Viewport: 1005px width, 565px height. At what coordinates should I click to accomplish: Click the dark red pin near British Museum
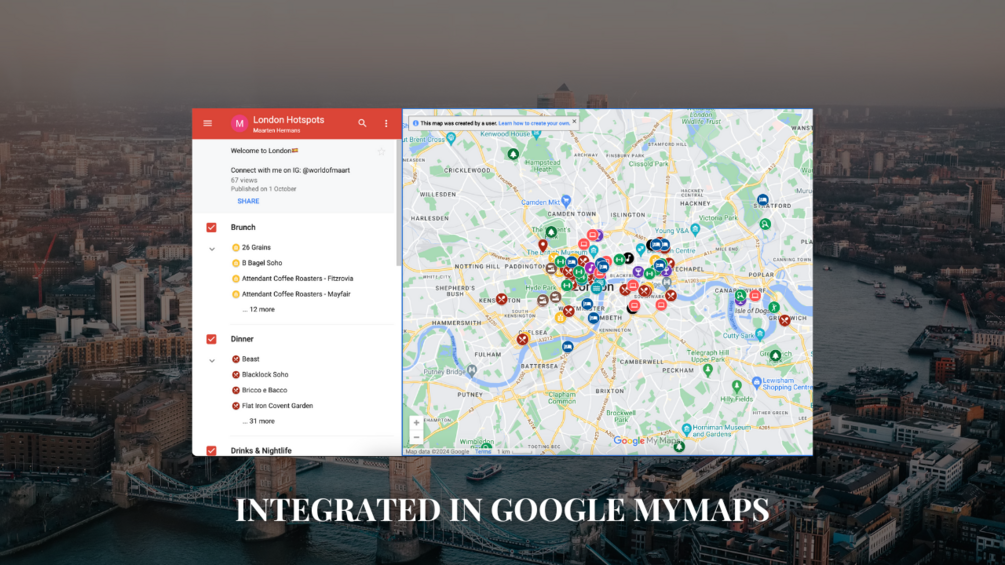[x=543, y=245]
